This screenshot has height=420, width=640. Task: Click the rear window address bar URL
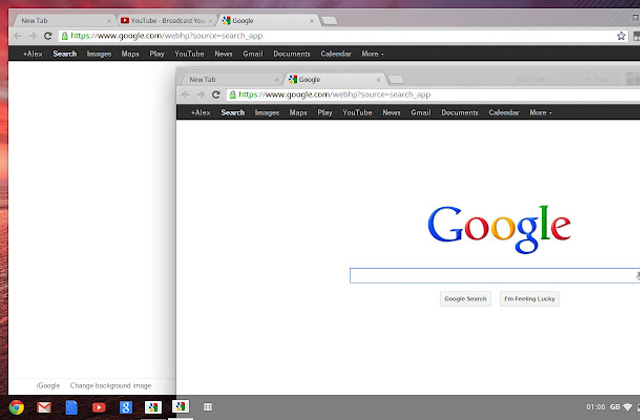click(167, 36)
